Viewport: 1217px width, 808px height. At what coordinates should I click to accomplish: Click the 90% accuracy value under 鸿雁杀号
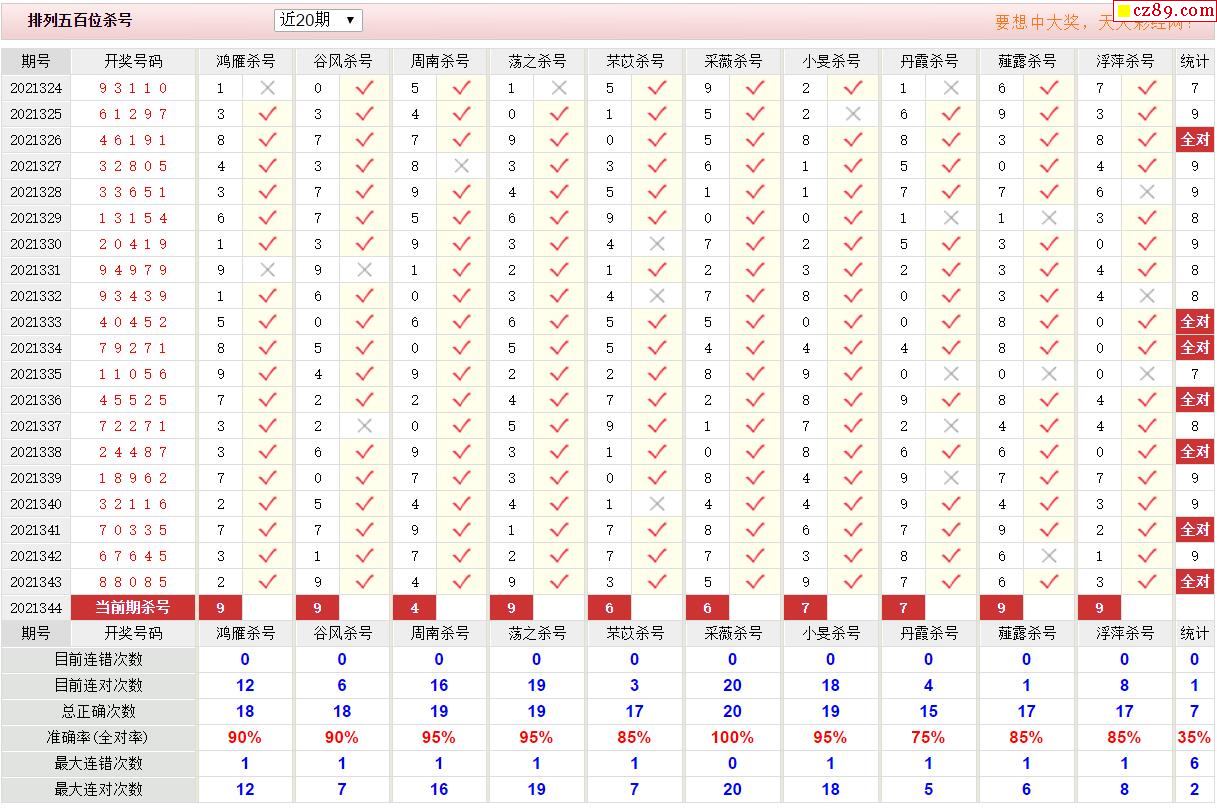pos(245,738)
